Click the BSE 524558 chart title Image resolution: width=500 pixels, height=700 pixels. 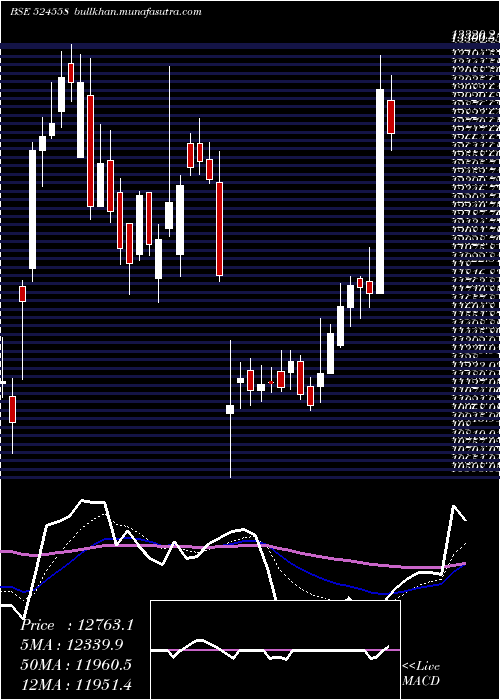[39, 12]
